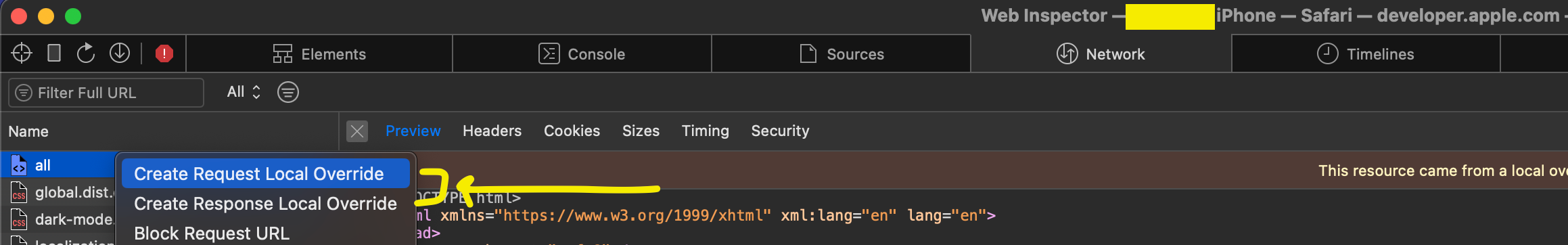Choose Create Response Local Override
1568x245 pixels.
pos(266,203)
